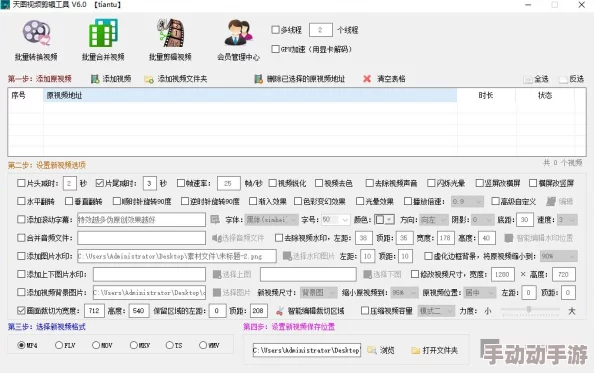Click thread count input field

(x=321, y=30)
